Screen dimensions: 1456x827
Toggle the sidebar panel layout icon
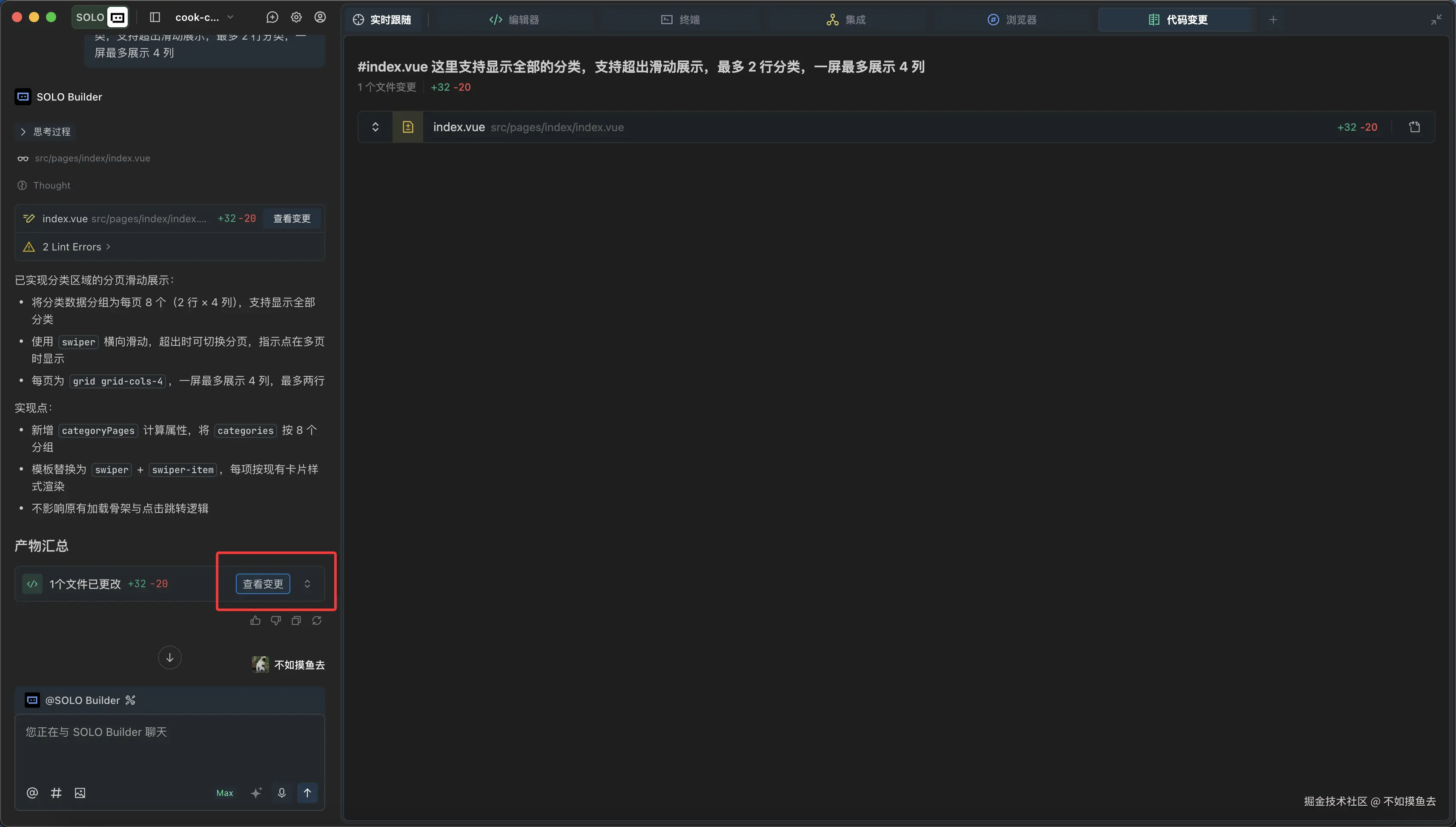(x=155, y=17)
